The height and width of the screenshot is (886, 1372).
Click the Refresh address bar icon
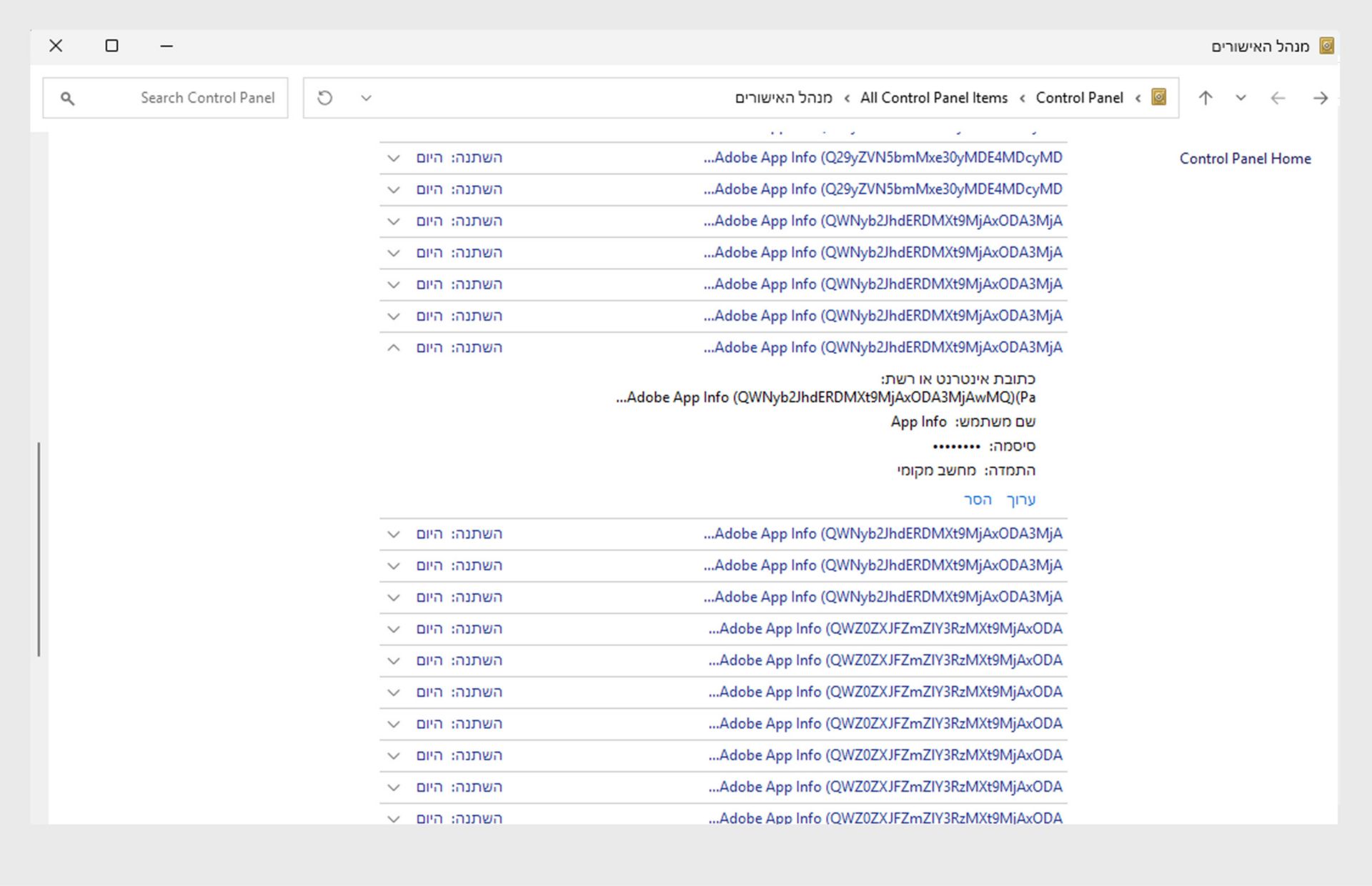click(x=325, y=98)
